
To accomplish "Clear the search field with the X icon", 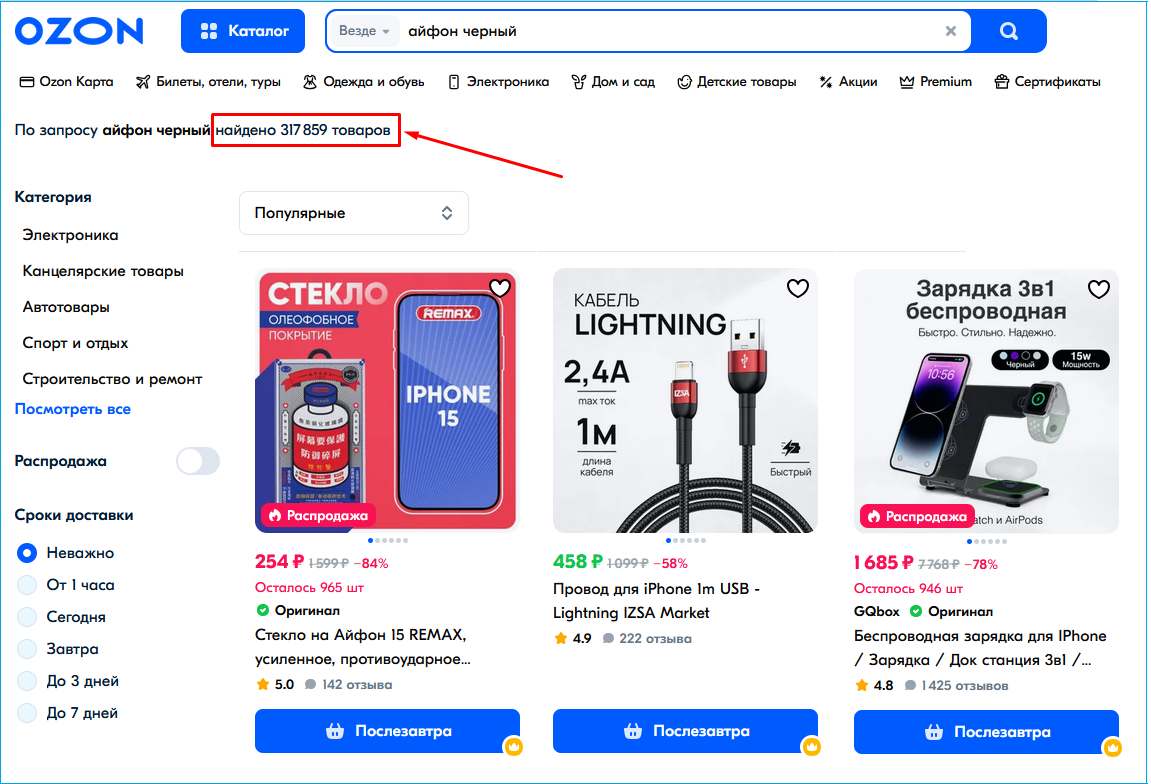I will 951,31.
